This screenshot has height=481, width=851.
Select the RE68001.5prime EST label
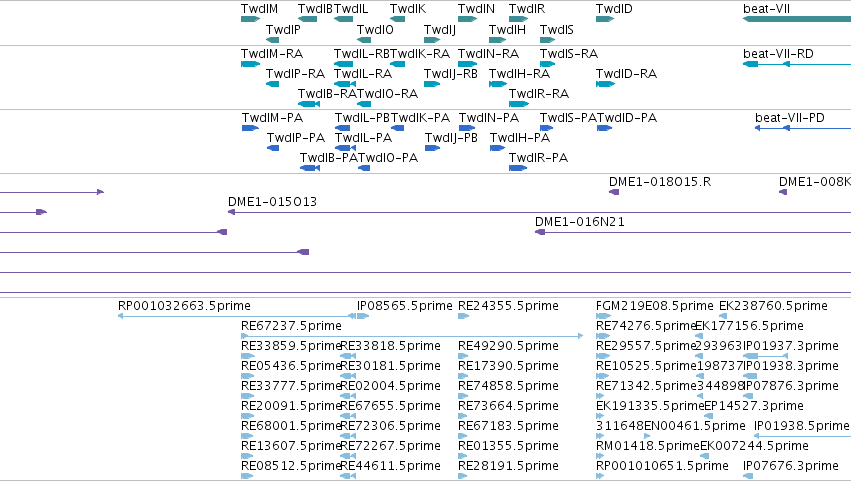coord(291,427)
